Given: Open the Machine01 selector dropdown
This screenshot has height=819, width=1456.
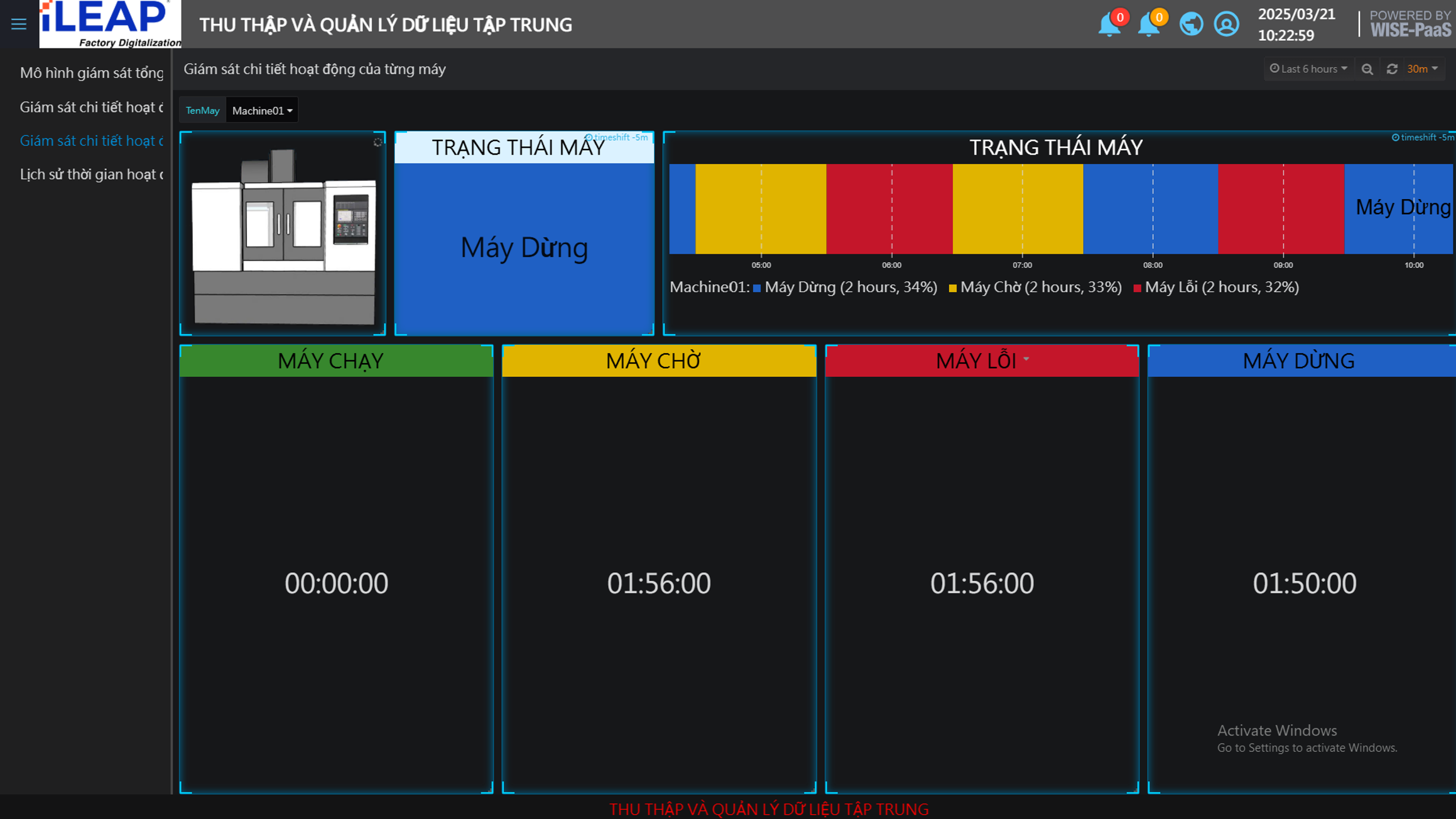Looking at the screenshot, I should point(262,111).
